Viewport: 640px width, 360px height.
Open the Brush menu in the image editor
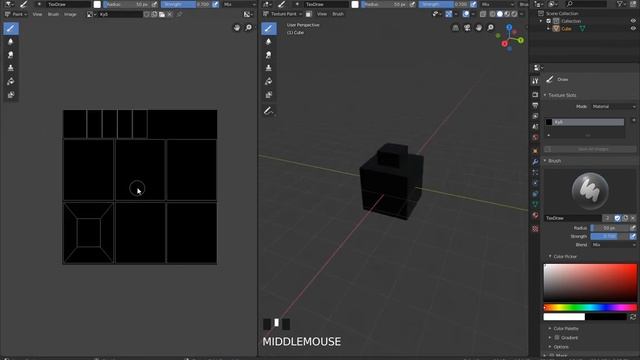[53, 14]
